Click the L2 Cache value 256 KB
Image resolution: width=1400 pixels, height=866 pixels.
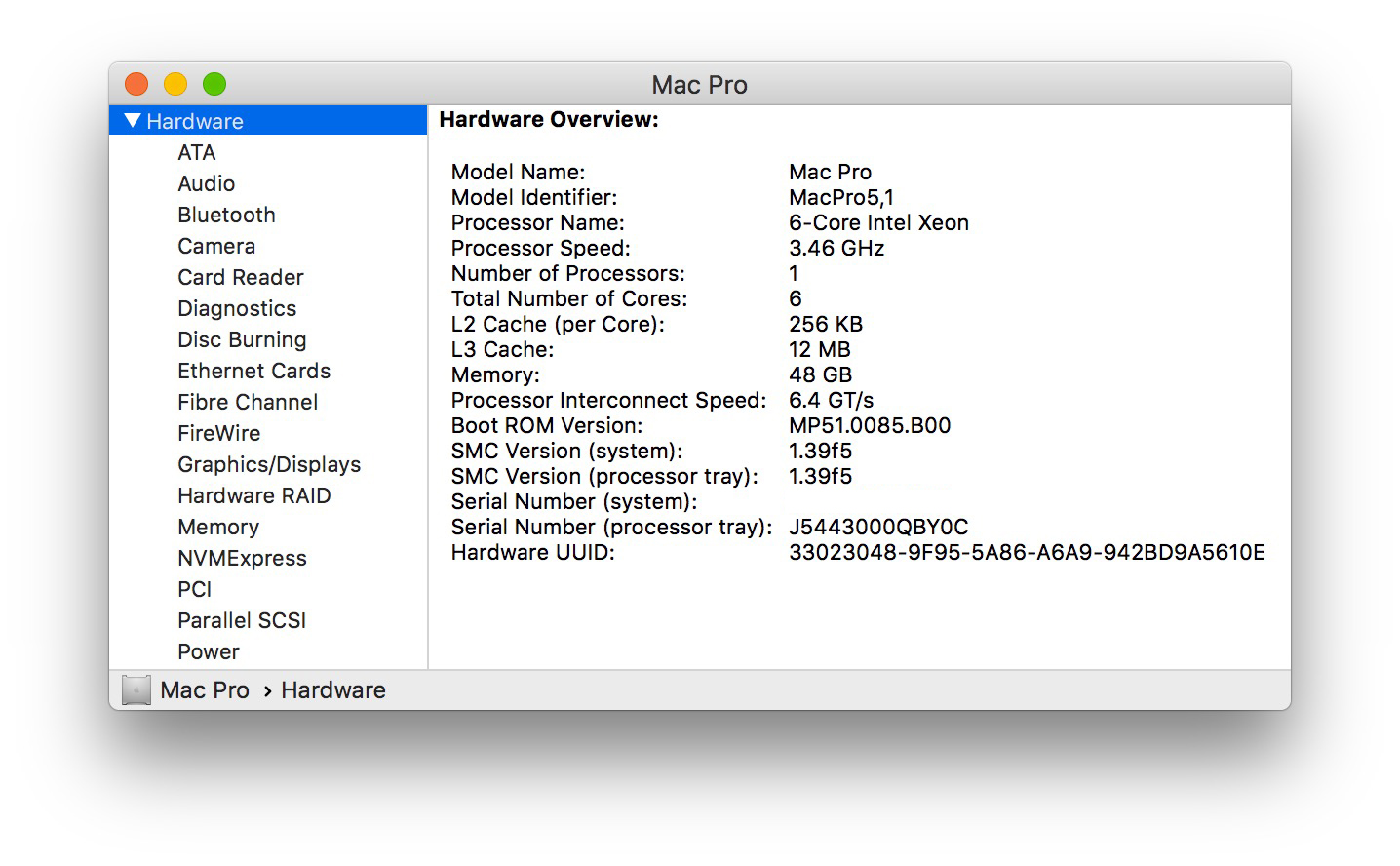pos(826,325)
